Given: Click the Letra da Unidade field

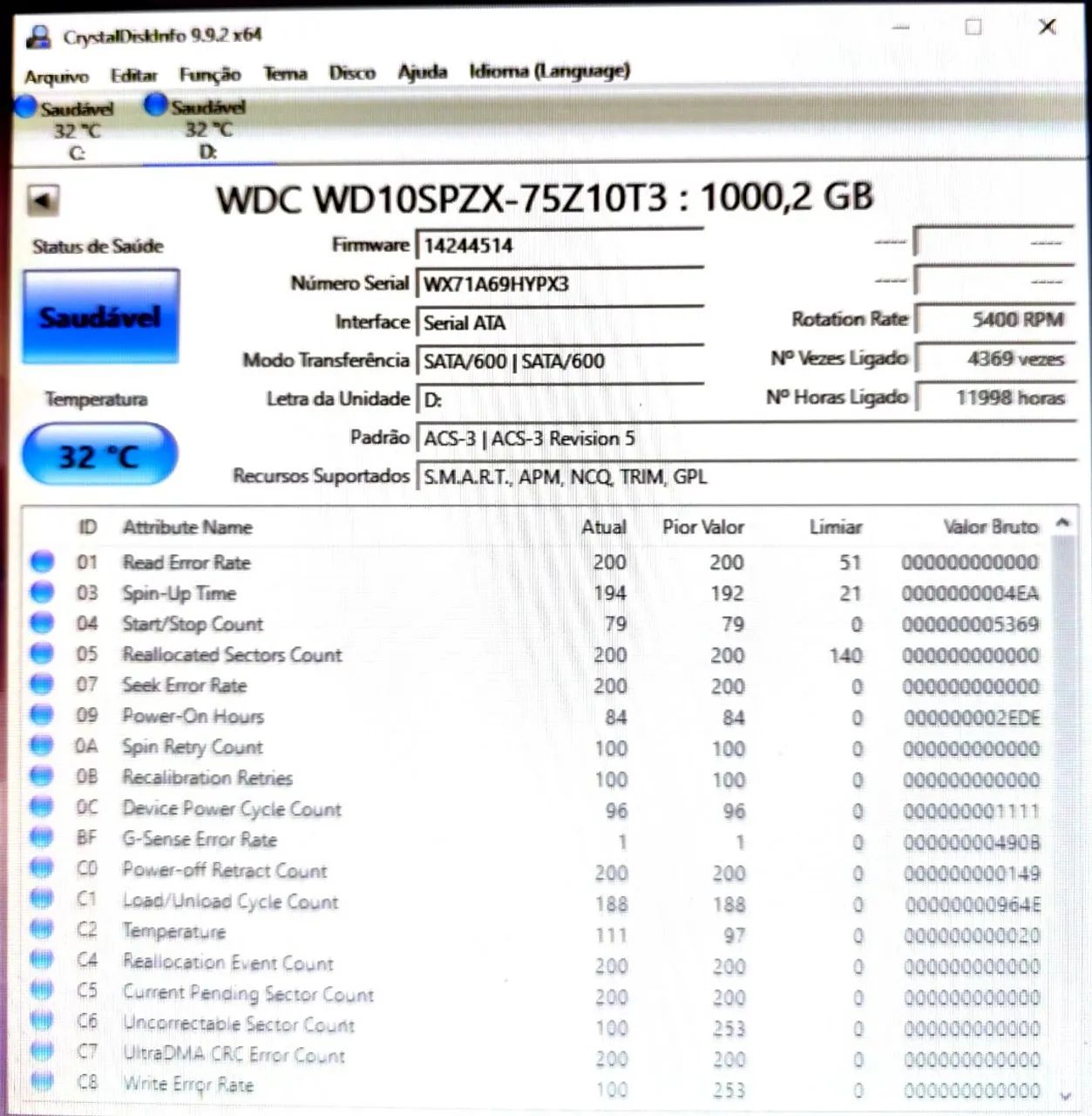Looking at the screenshot, I should pos(560,399).
